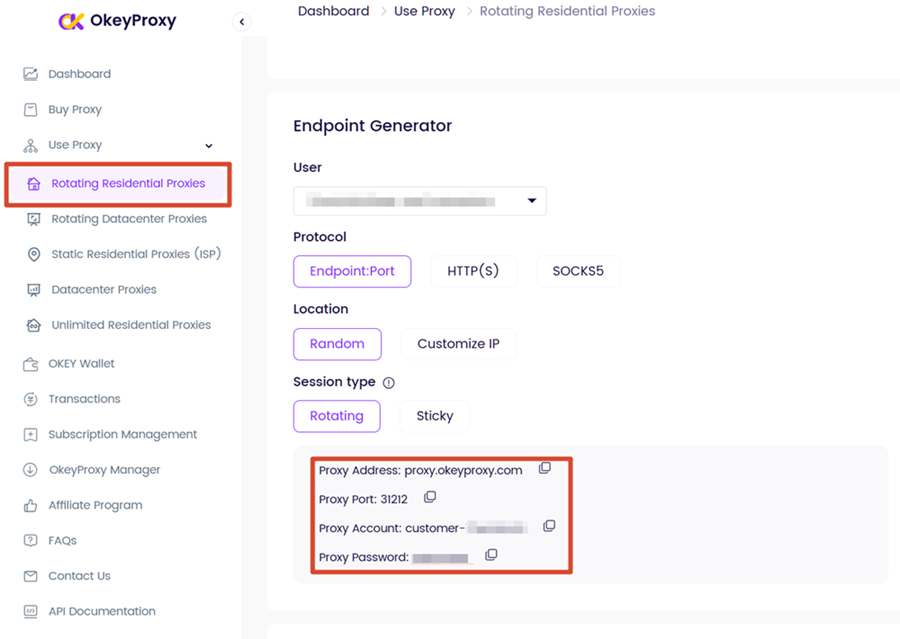Choose Customize IP location option
900x639 pixels.
pos(459,344)
